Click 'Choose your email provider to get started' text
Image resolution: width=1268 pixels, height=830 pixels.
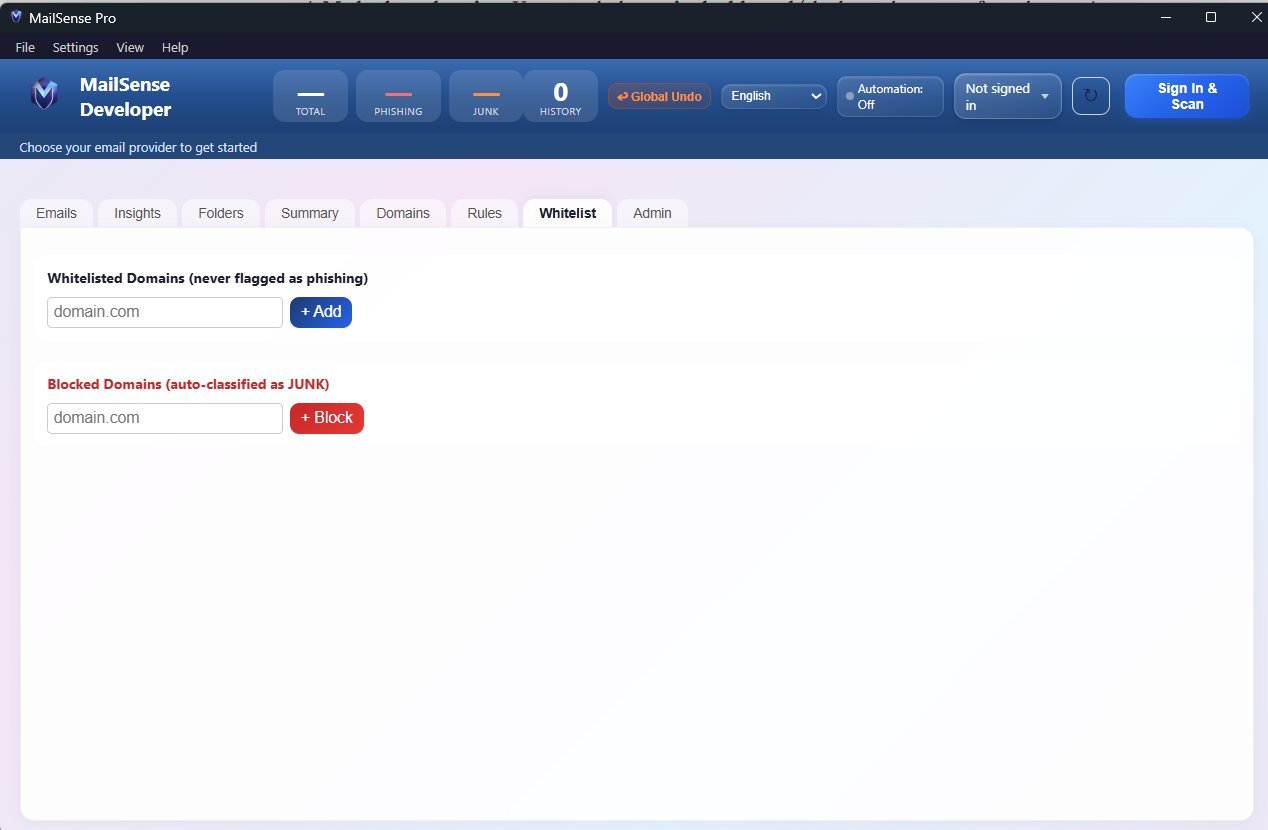pyautogui.click(x=138, y=147)
